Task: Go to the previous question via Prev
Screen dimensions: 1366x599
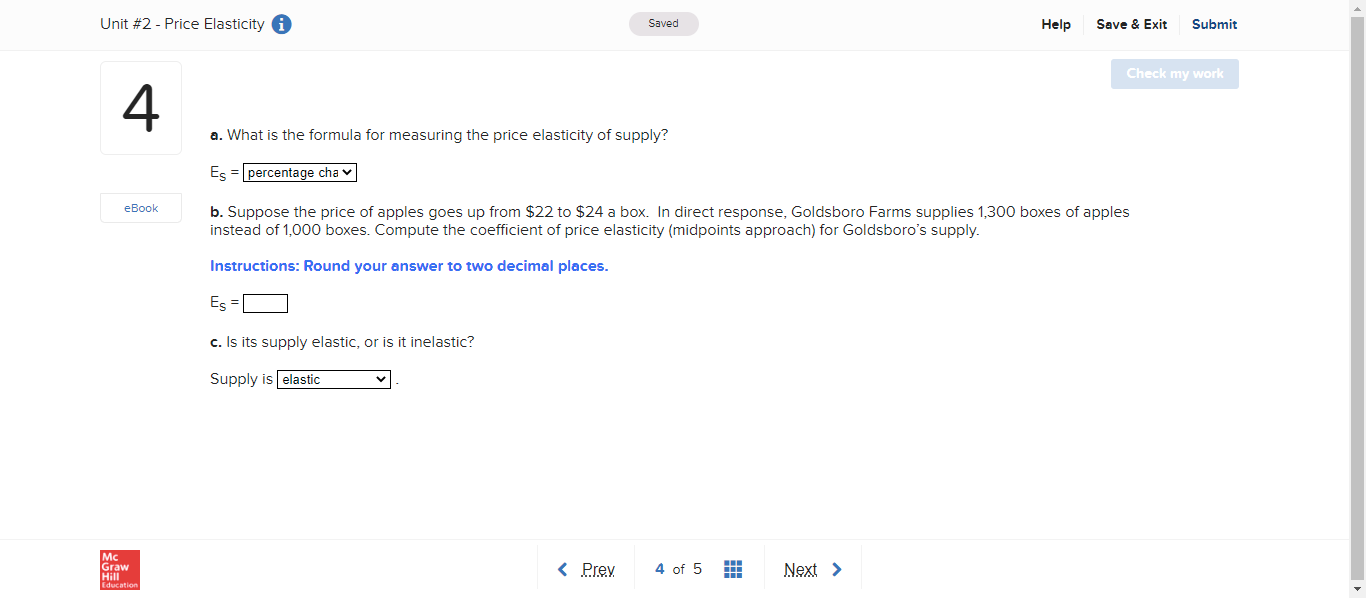Action: coord(599,568)
